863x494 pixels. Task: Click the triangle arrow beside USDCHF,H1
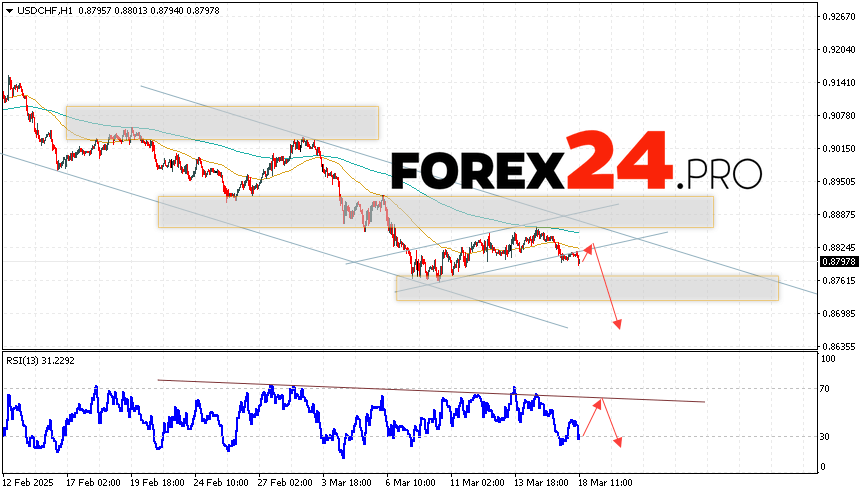click(x=8, y=9)
